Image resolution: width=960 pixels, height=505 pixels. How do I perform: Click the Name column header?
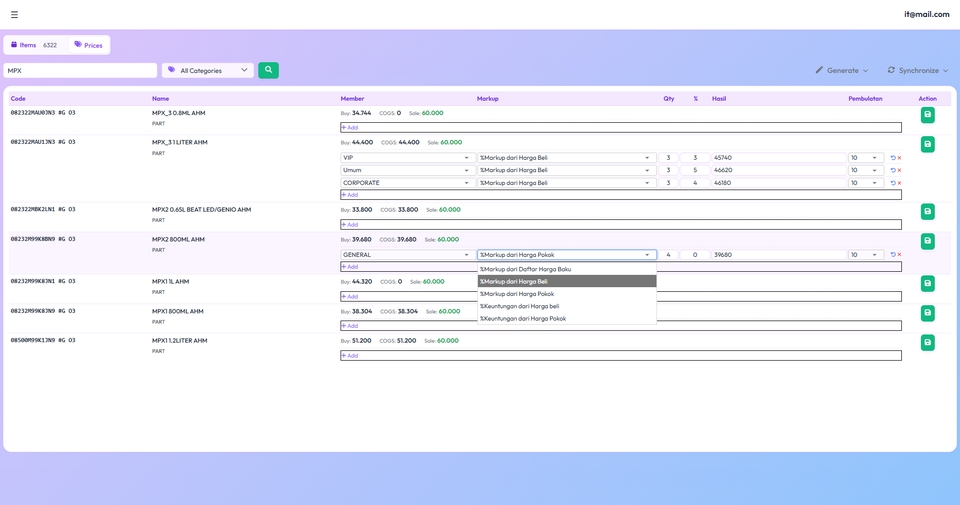click(x=160, y=99)
